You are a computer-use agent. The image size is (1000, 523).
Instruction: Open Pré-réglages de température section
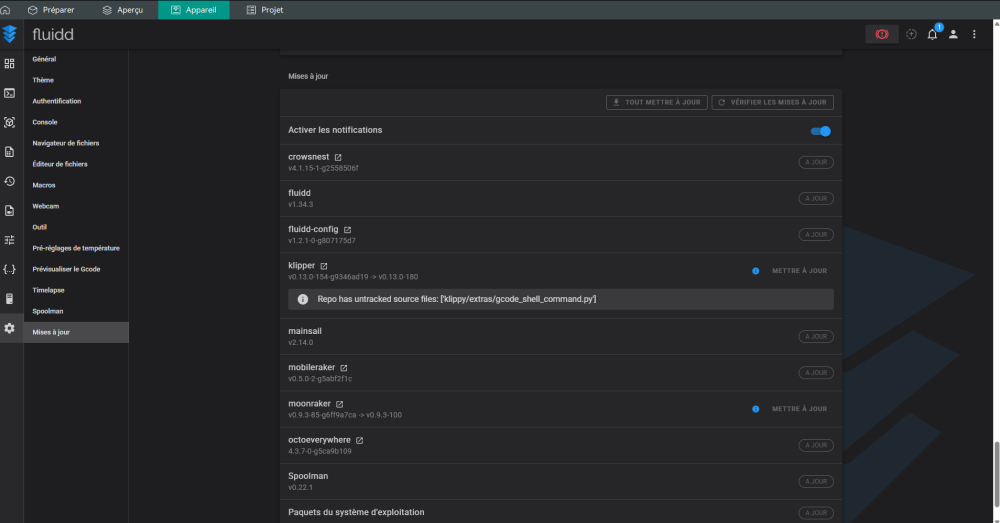pyautogui.click(x=76, y=249)
